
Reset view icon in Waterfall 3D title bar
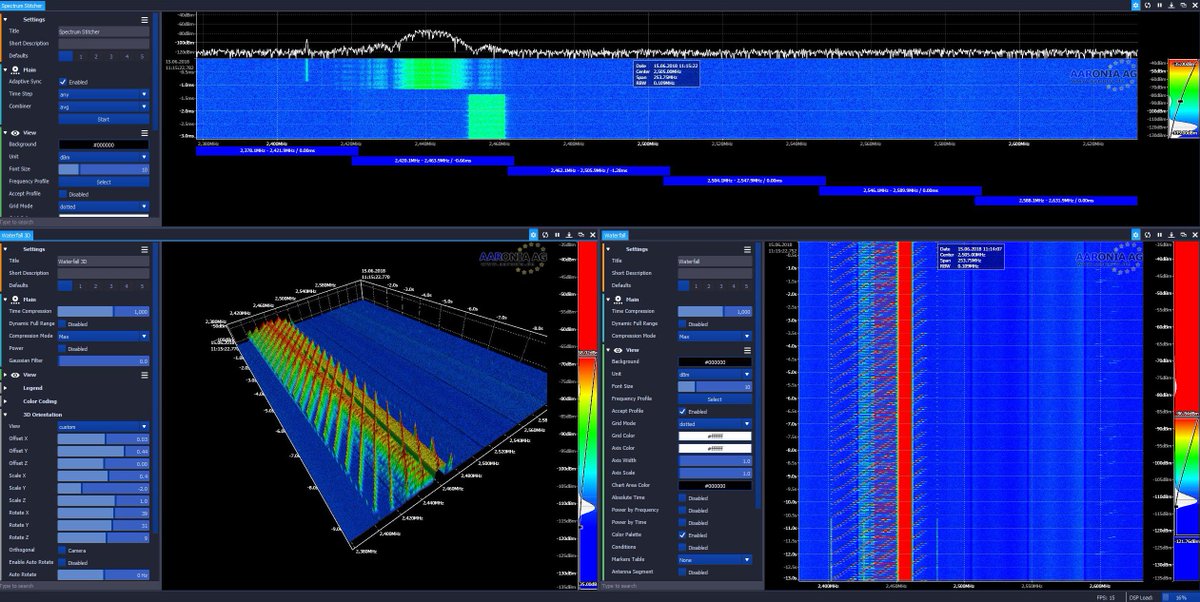544,234
